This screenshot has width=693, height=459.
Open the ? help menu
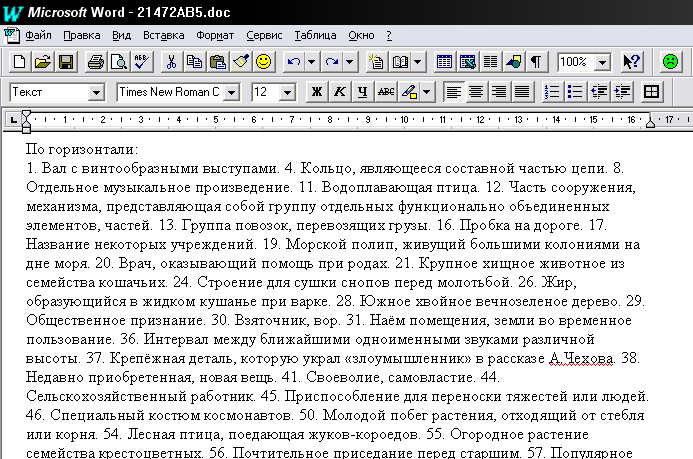pos(389,35)
